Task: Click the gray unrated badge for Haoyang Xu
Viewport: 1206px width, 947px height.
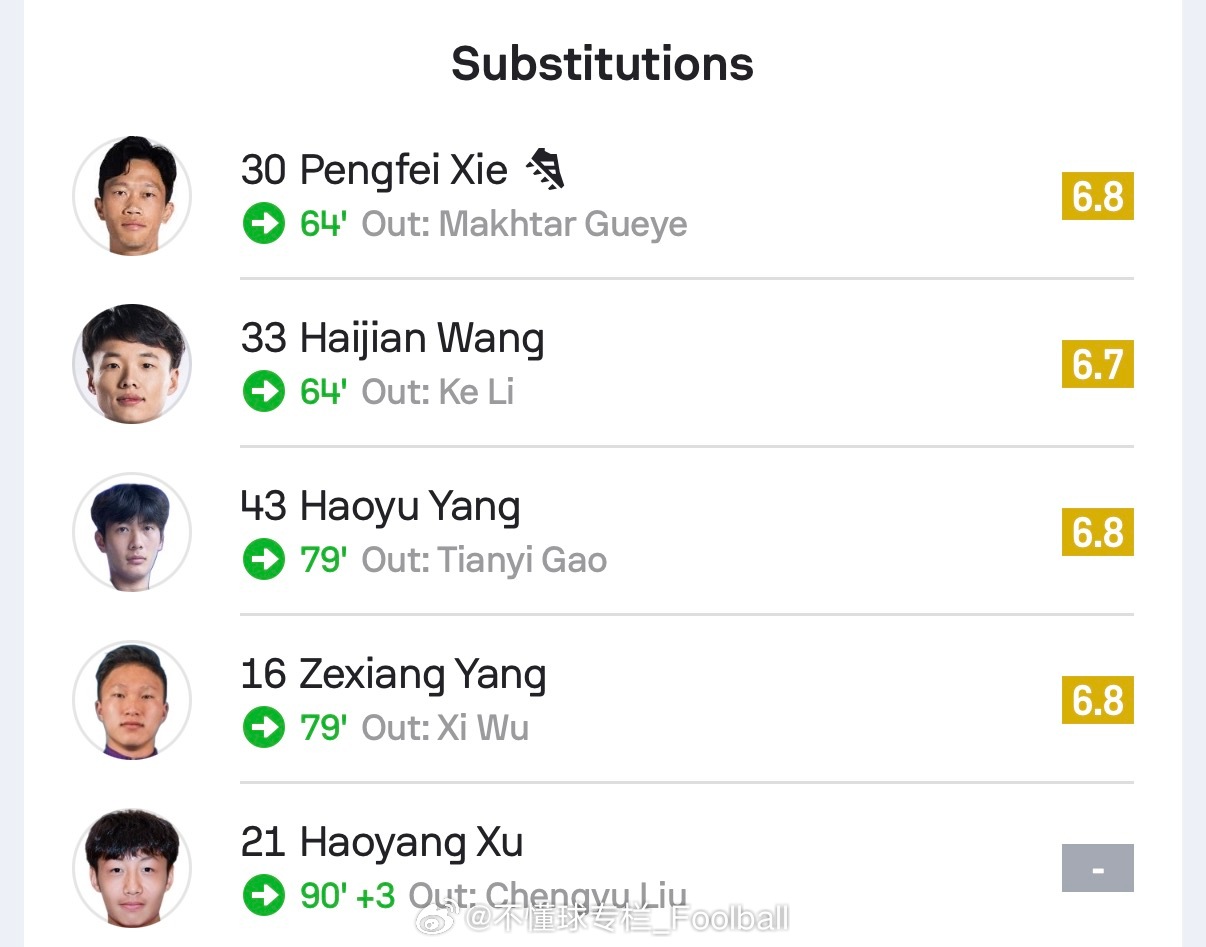Action: click(x=1097, y=868)
